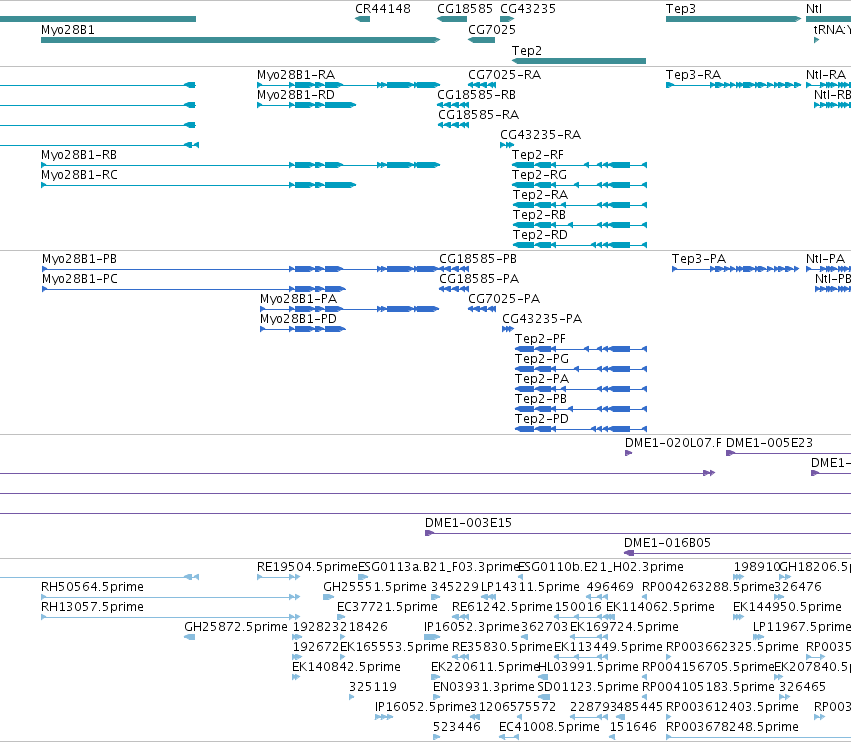Click the CG43235 gene label
The width and height of the screenshot is (851, 742).
click(x=528, y=9)
